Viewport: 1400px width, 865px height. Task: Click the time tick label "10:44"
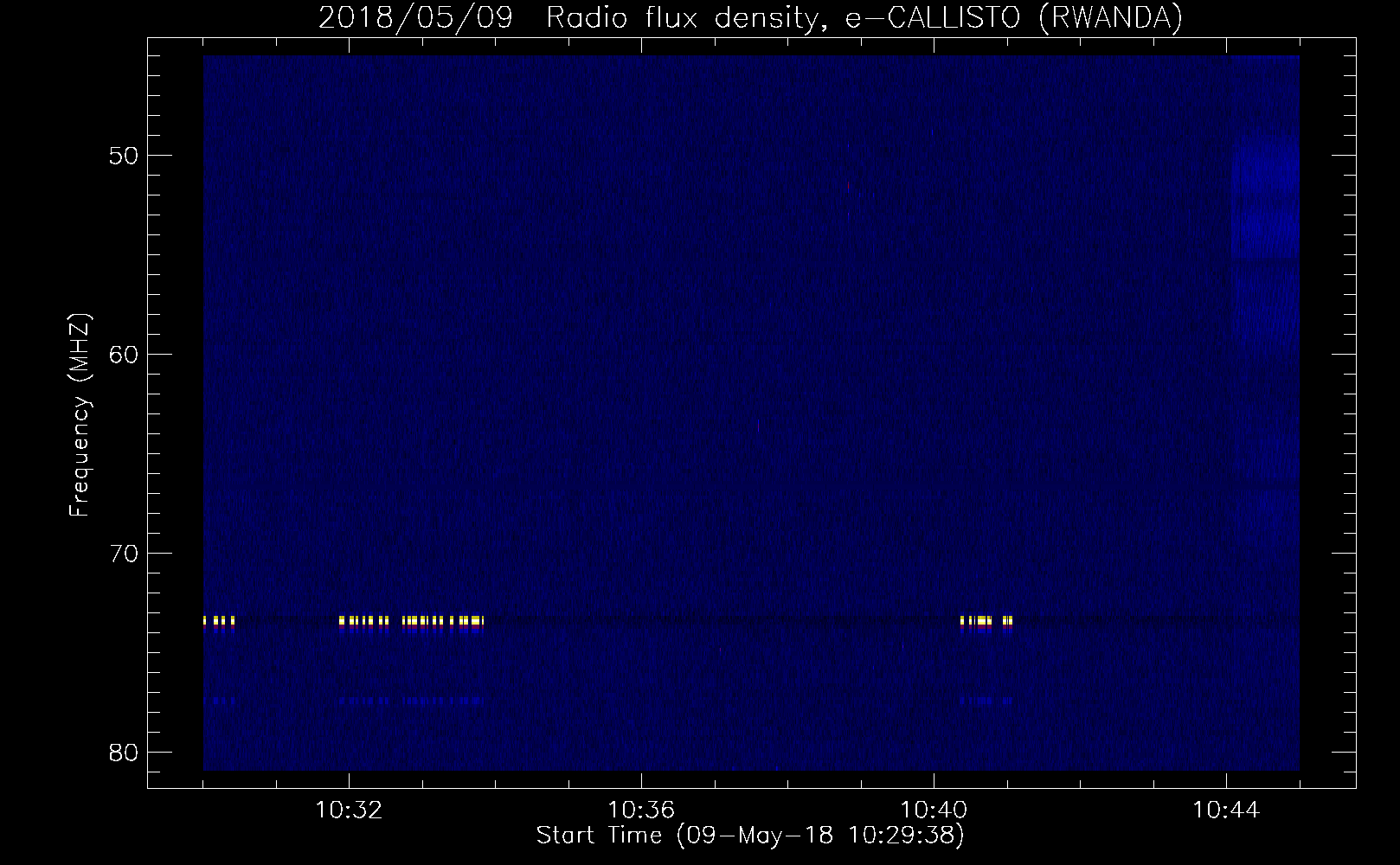tap(1226, 811)
